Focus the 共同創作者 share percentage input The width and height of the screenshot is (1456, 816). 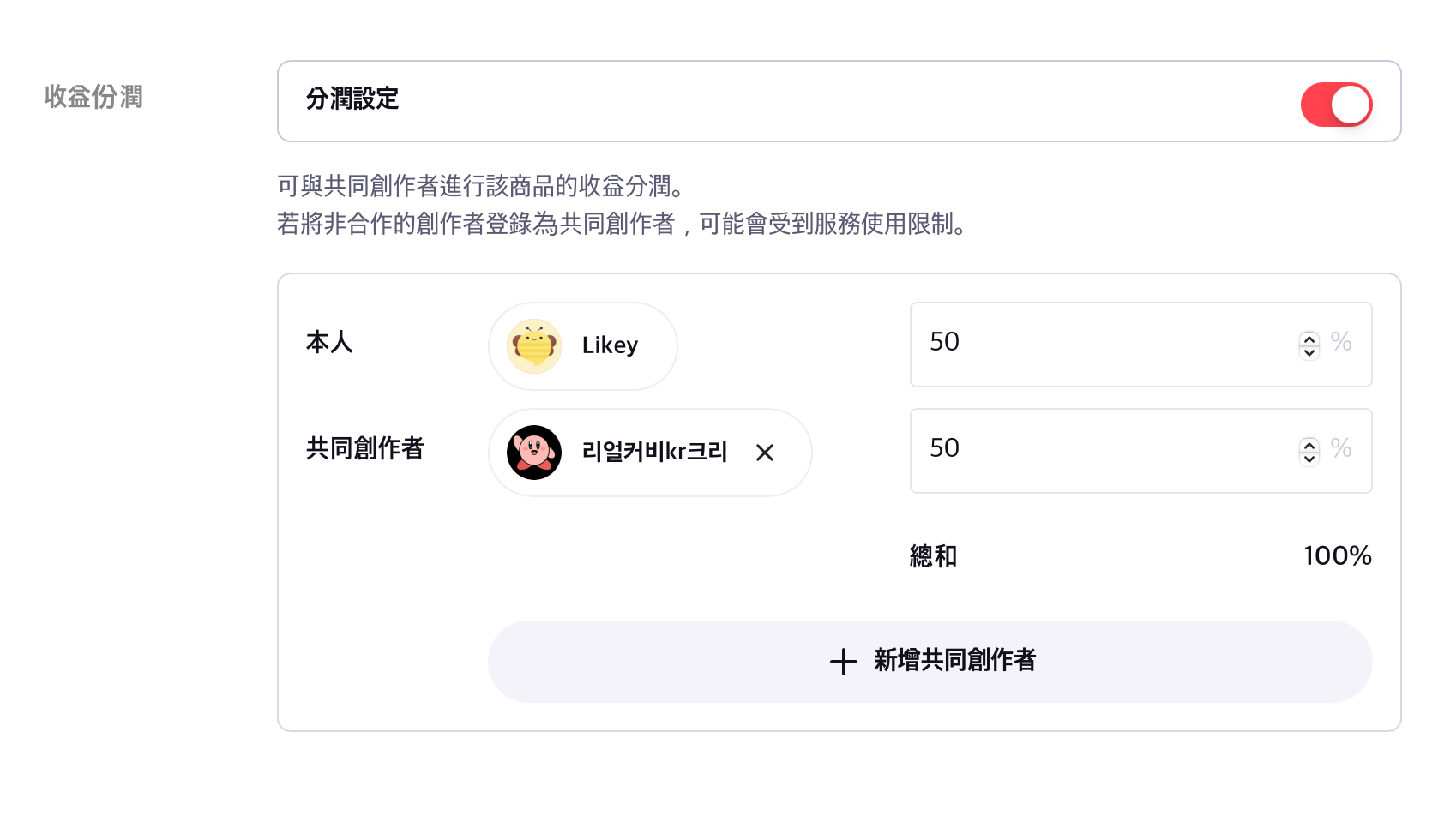[1098, 450]
